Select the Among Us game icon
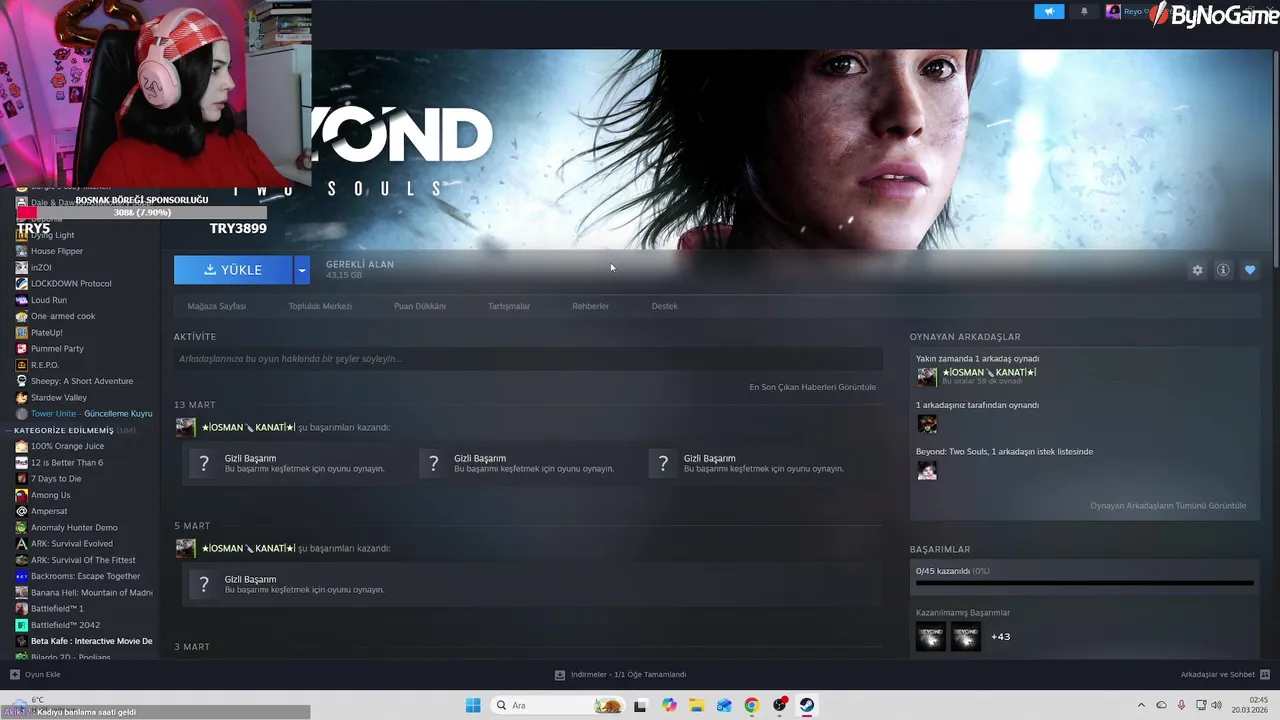Screen dimensions: 1280x720 click(x=22, y=495)
